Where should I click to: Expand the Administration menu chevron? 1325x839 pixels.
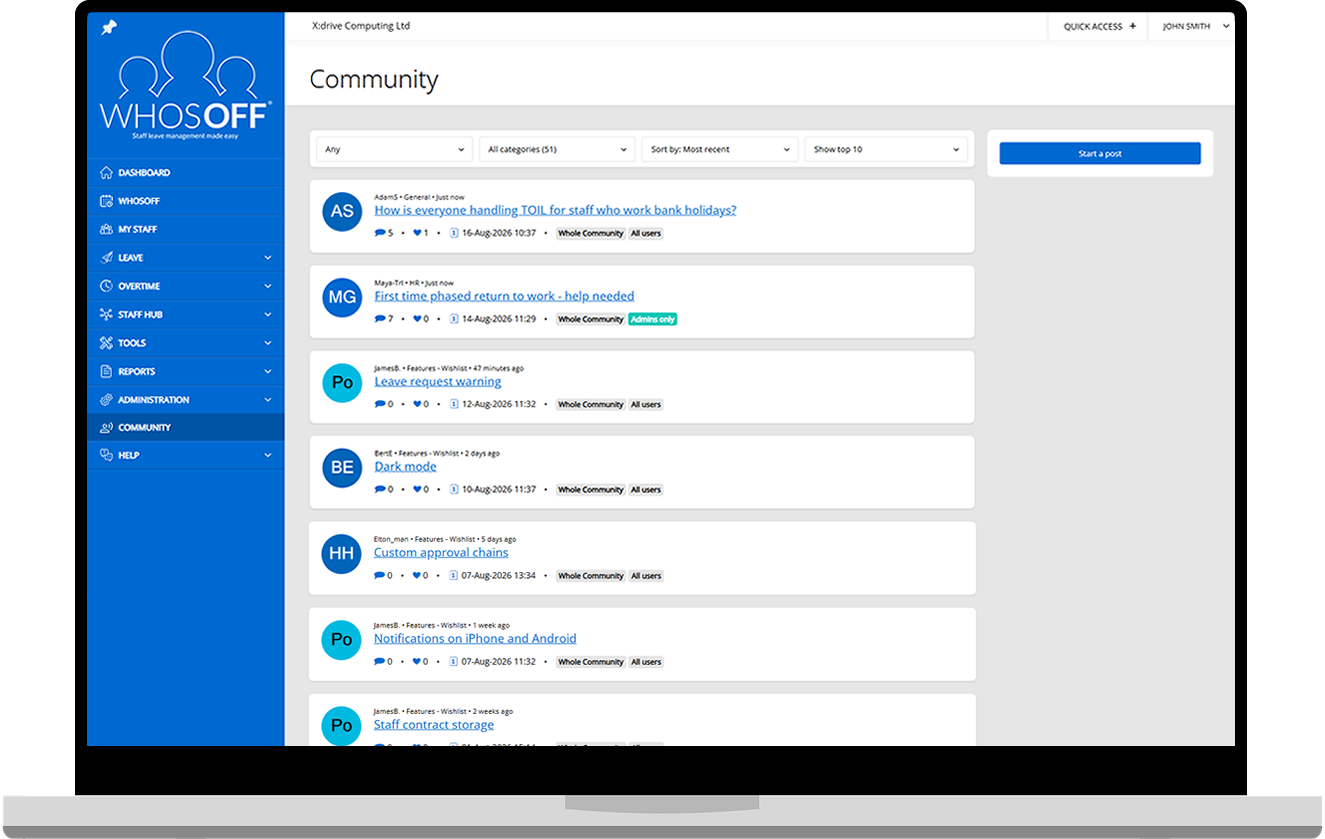pyautogui.click(x=268, y=400)
